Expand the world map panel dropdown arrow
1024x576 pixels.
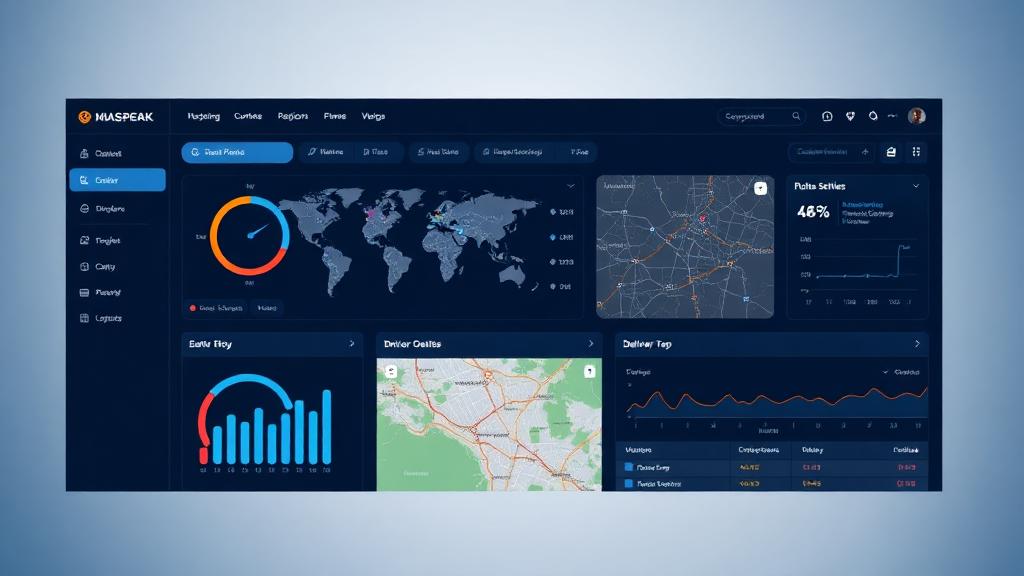(x=572, y=186)
